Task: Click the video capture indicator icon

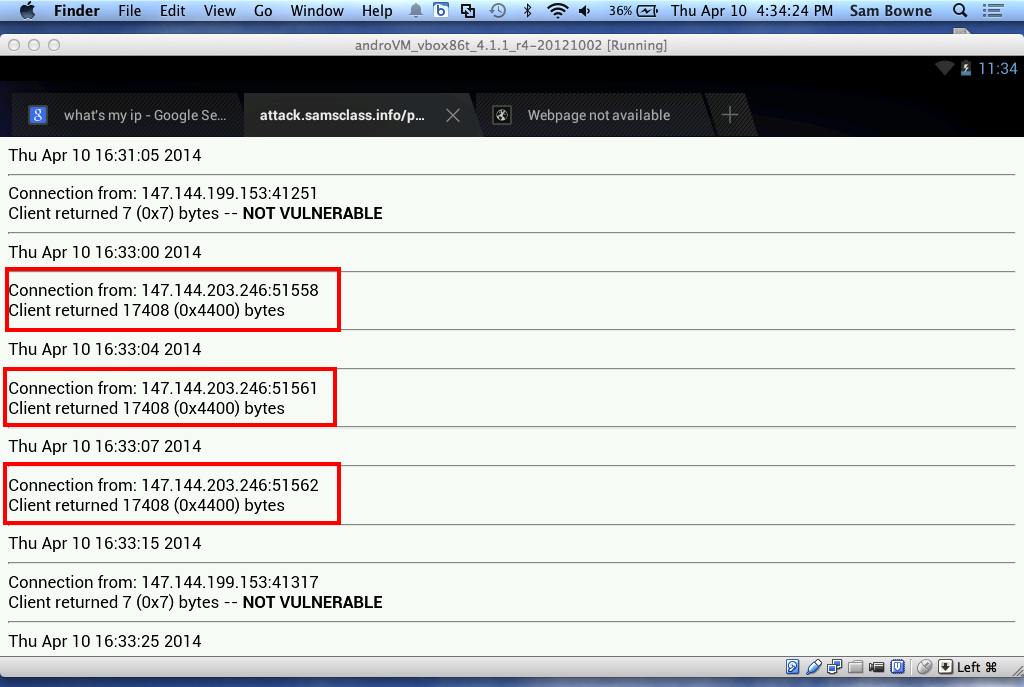Action: tap(876, 667)
